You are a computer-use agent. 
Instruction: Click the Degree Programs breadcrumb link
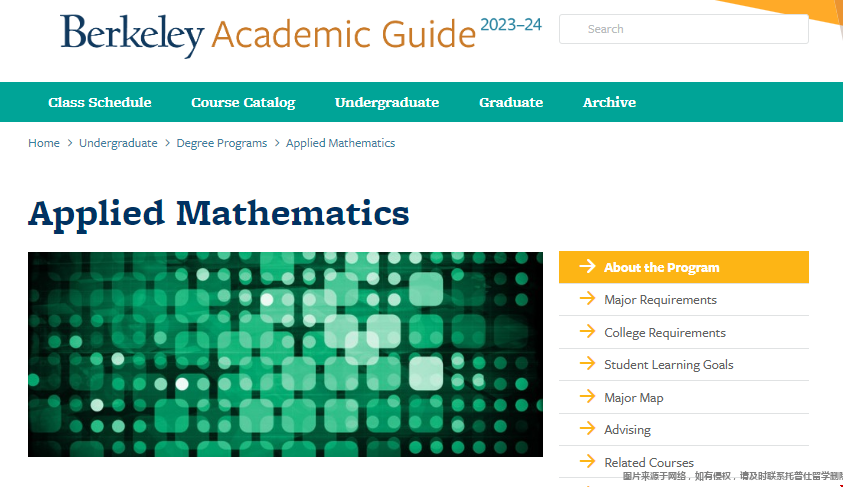coord(222,143)
